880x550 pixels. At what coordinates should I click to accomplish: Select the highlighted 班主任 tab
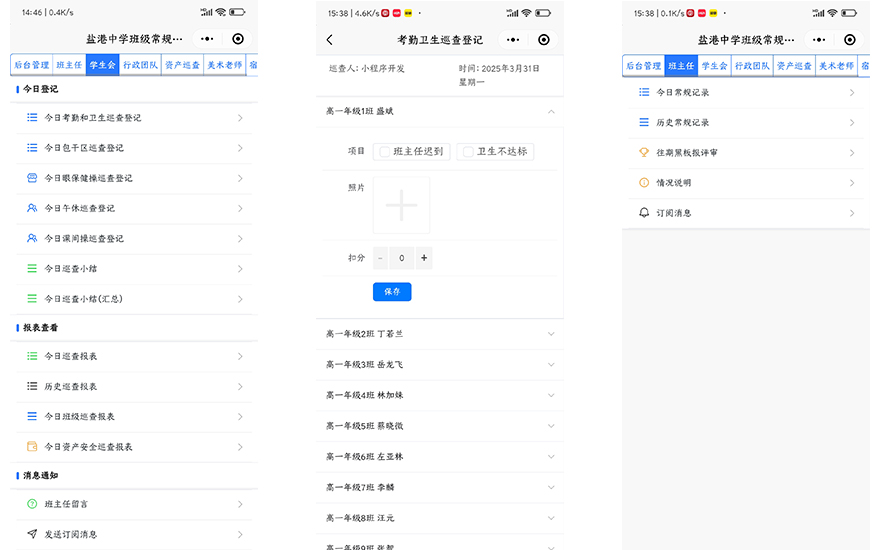681,66
